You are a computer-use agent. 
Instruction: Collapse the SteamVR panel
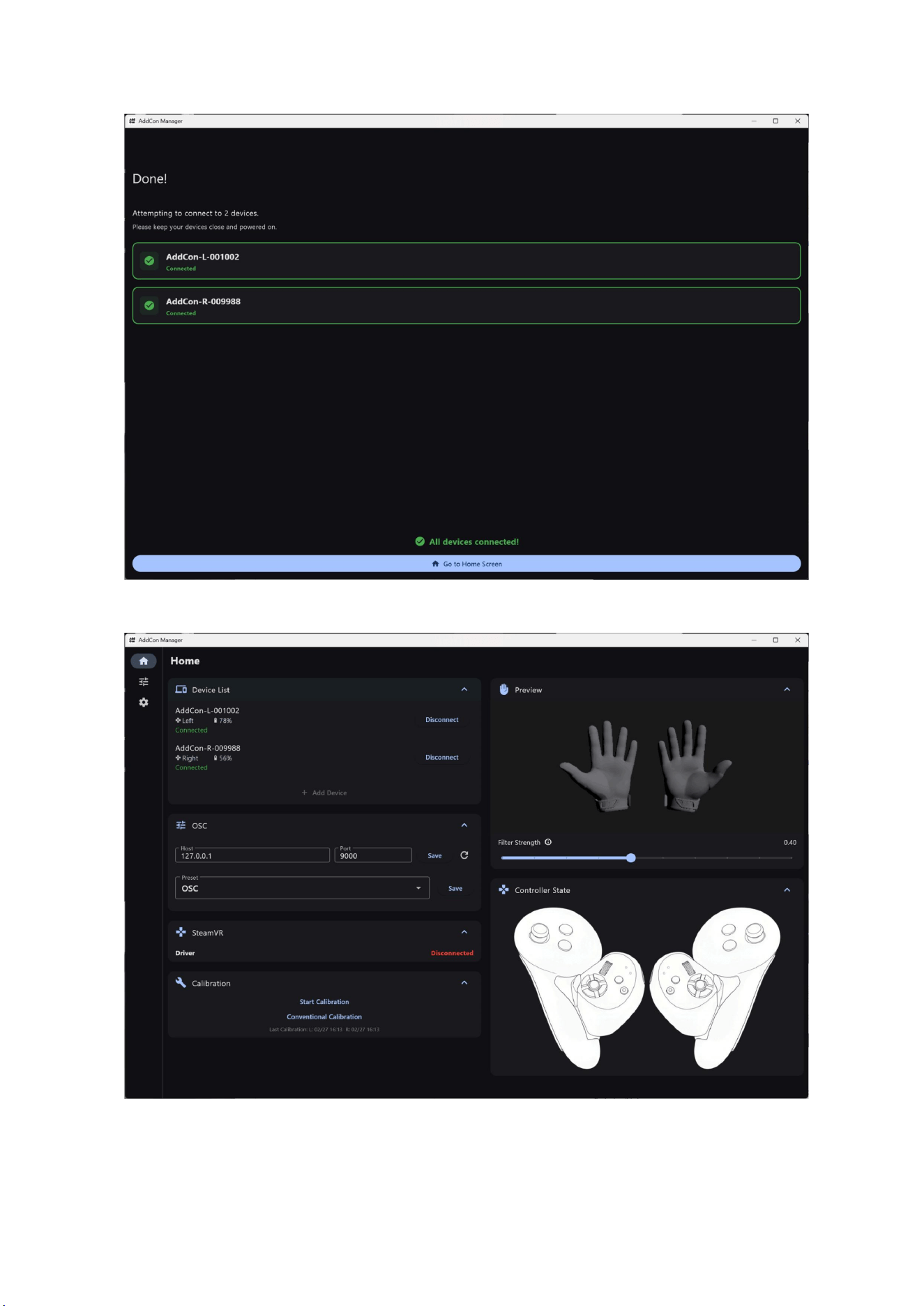464,932
